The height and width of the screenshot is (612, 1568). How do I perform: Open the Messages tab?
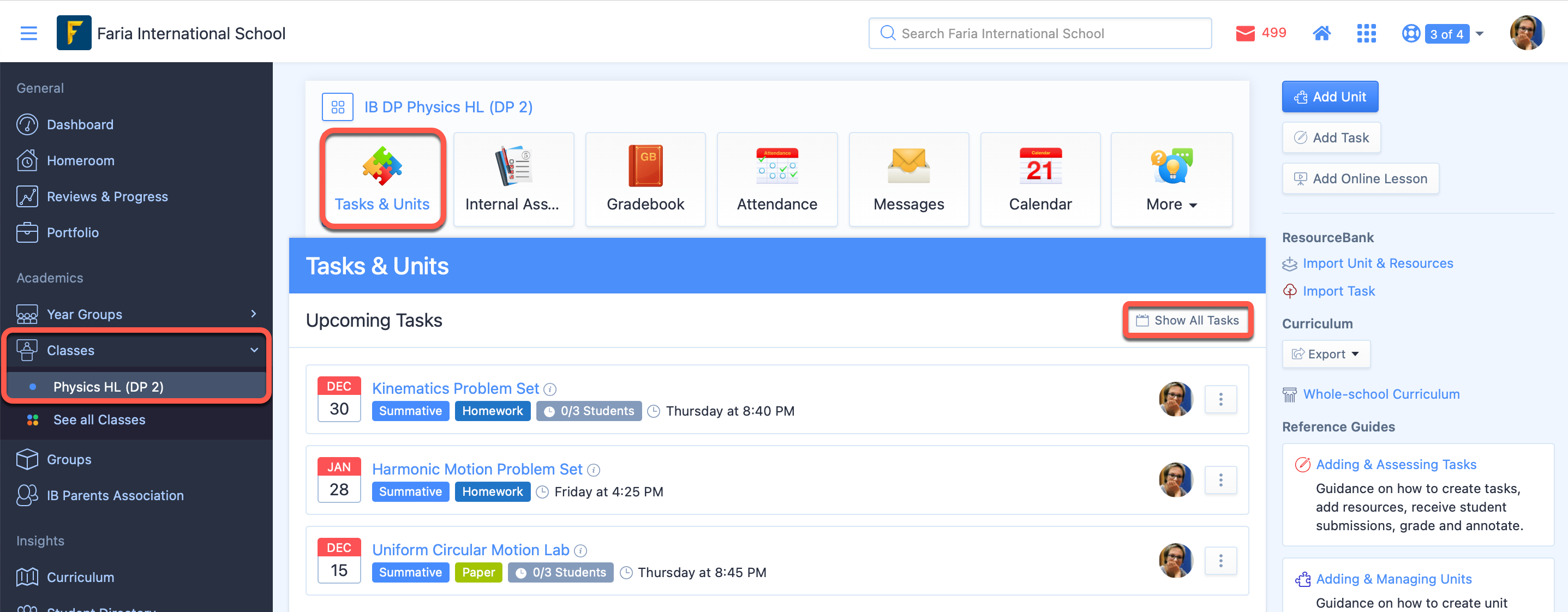[x=908, y=179]
